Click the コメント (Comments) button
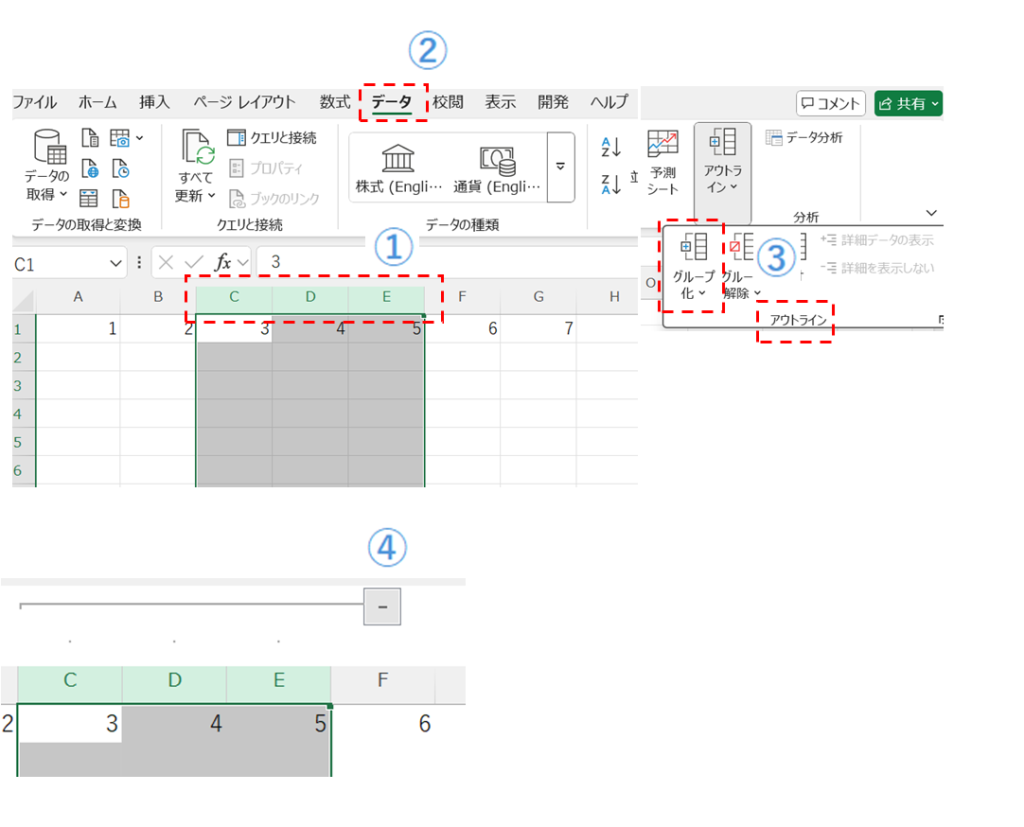1024x827 pixels. 830,103
